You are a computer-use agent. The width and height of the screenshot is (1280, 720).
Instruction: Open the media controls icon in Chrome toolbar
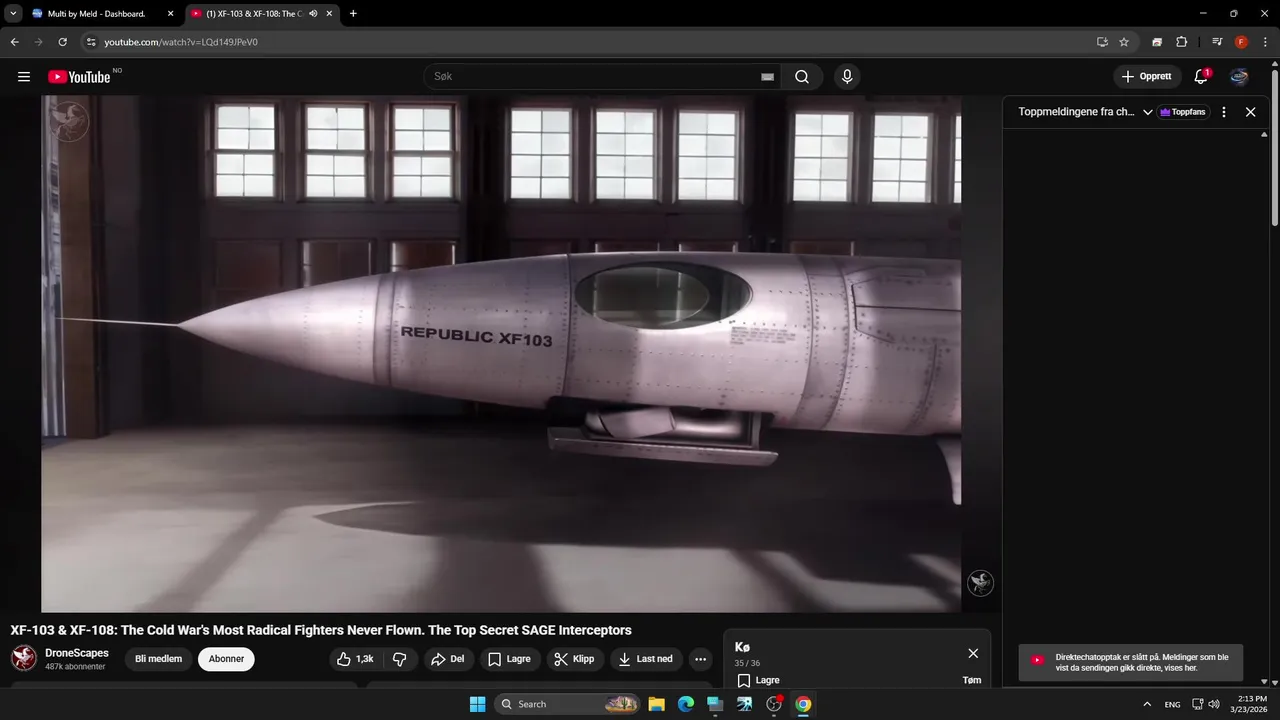coord(1217,42)
